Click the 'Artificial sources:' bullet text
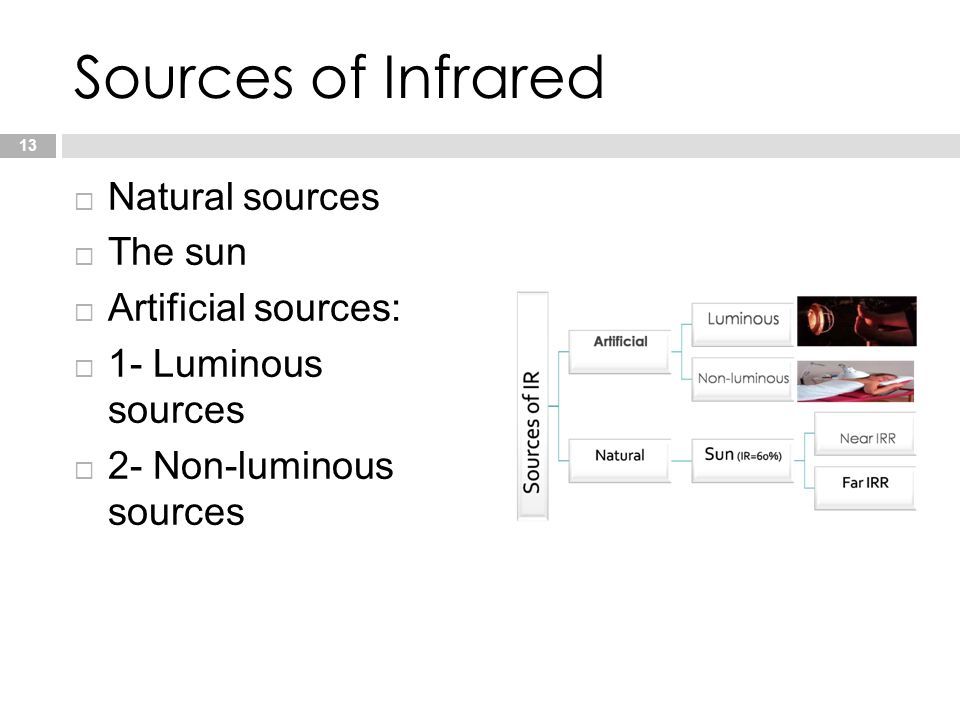Image resolution: width=960 pixels, height=720 pixels. coord(253,307)
